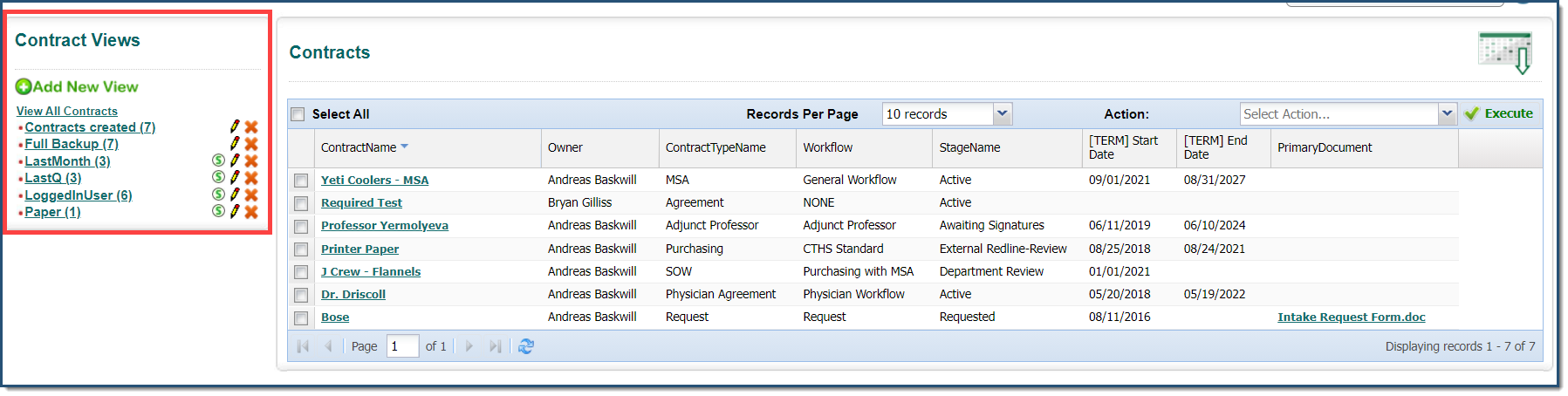The width and height of the screenshot is (1568, 396).
Task: Delete the Full Backup view with orange X
Action: [251, 144]
